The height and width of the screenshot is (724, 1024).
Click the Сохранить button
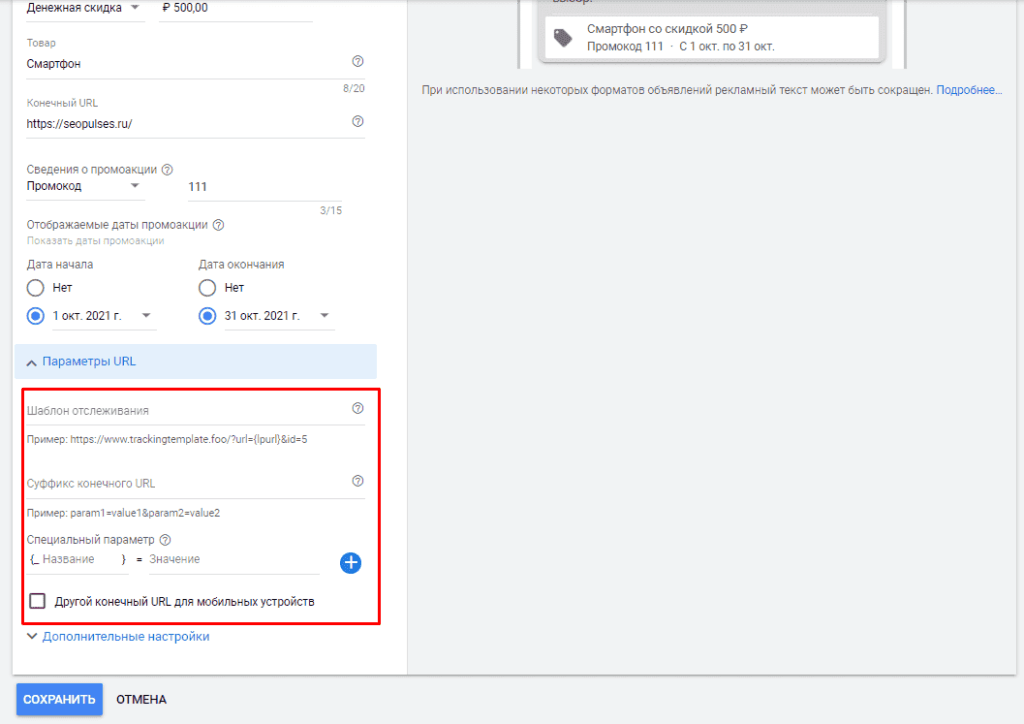pyautogui.click(x=59, y=699)
